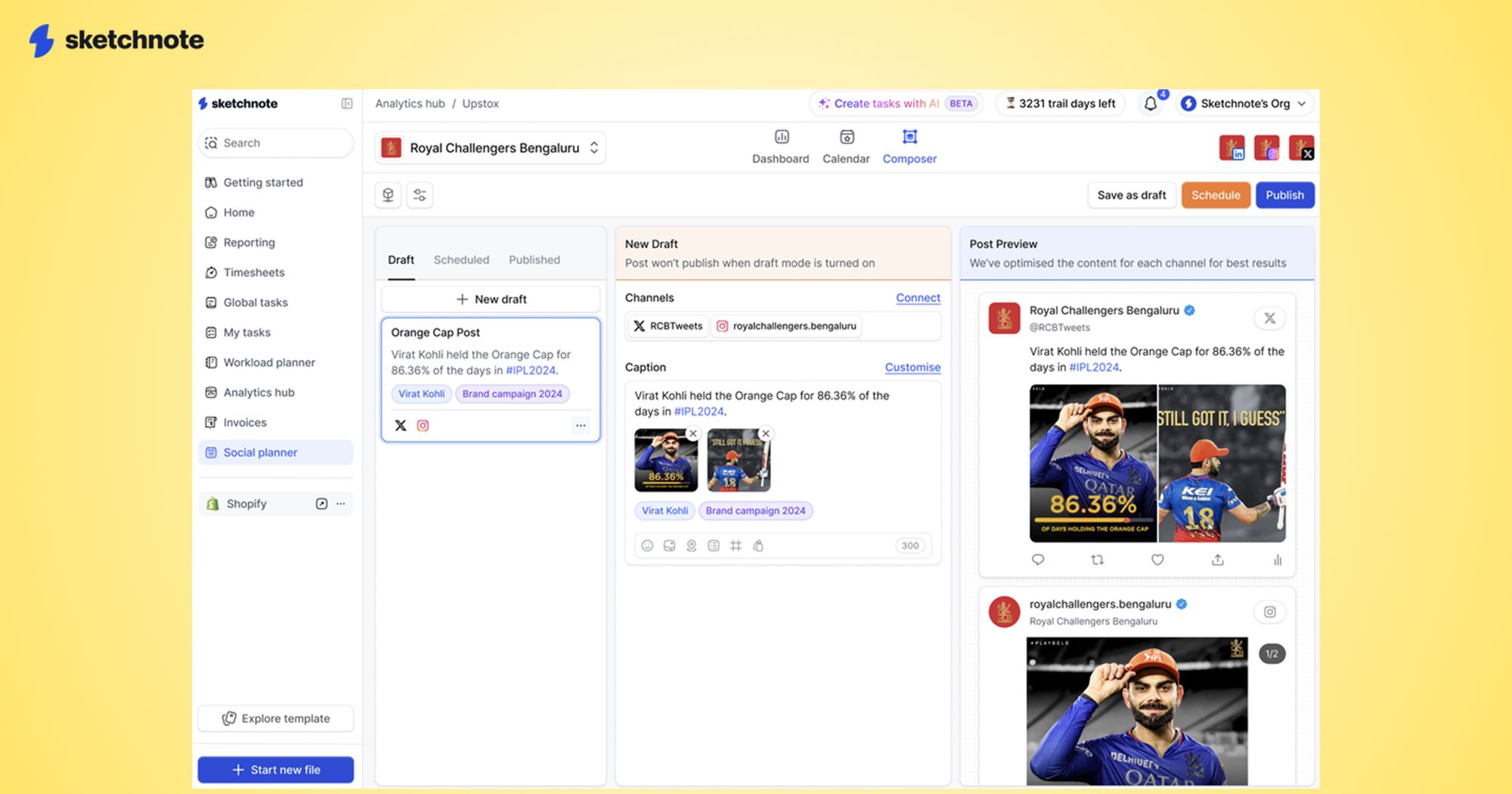1512x794 pixels.
Task: Click the X icon on Orange Cap Post card
Action: click(401, 426)
